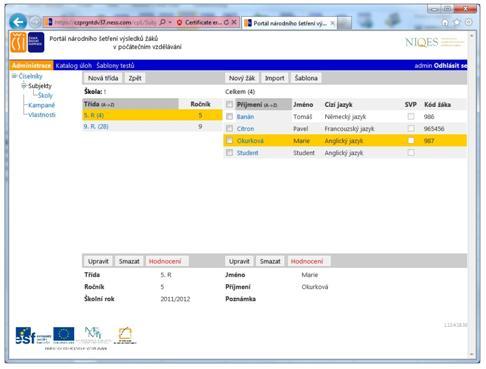Click the Zpět button
The height and width of the screenshot is (369, 486).
point(135,78)
